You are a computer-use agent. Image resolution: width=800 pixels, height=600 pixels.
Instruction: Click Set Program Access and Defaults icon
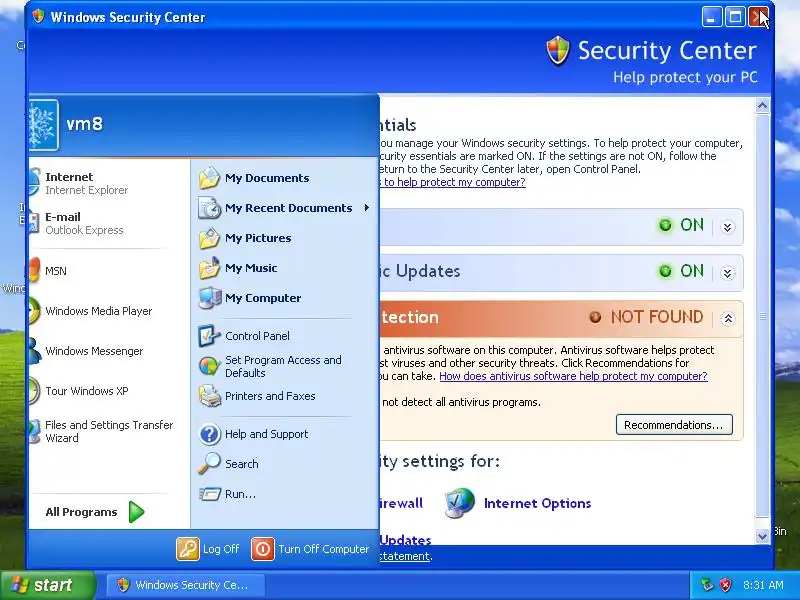coord(209,366)
